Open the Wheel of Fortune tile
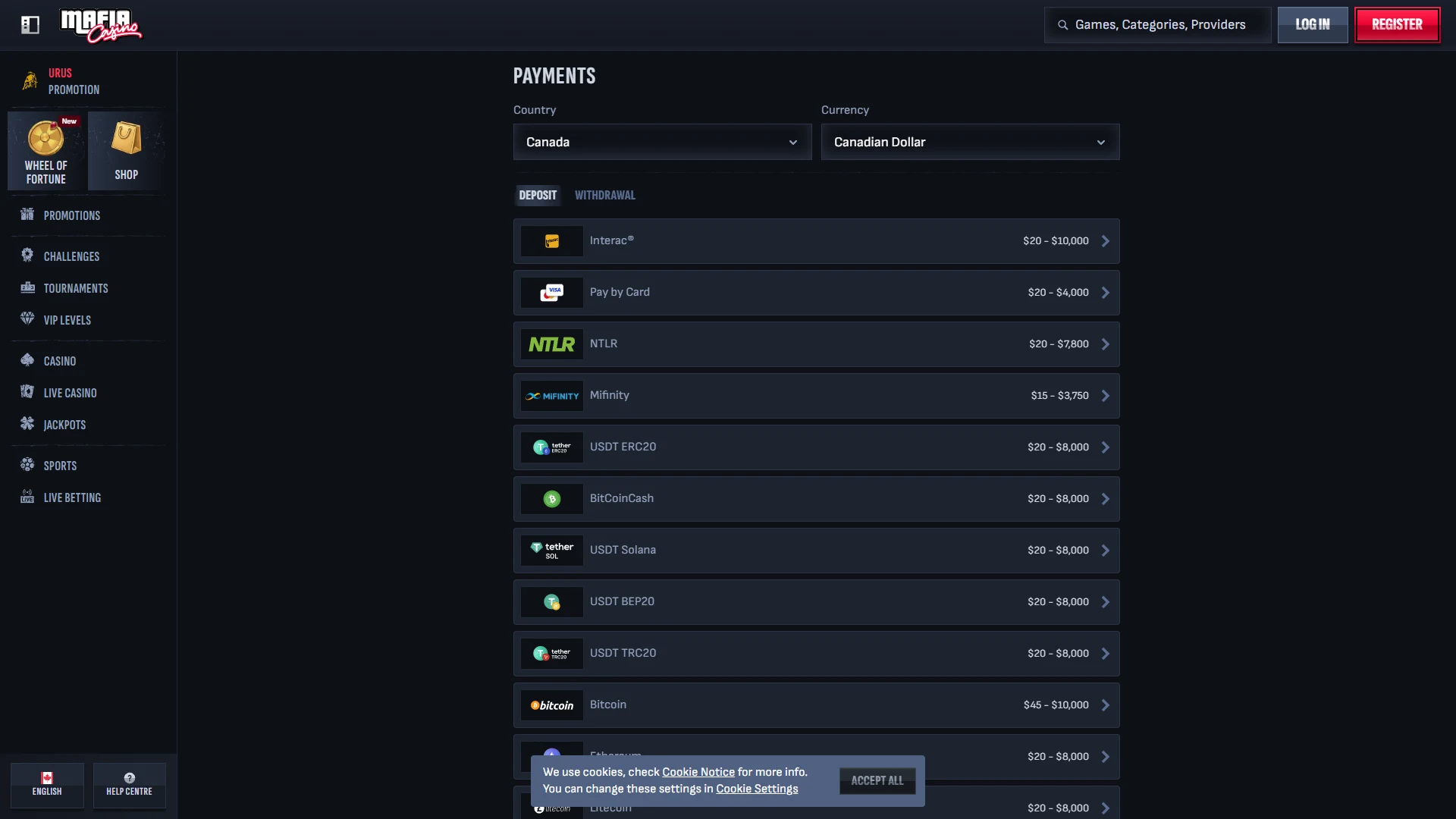This screenshot has height=819, width=1456. pyautogui.click(x=46, y=151)
